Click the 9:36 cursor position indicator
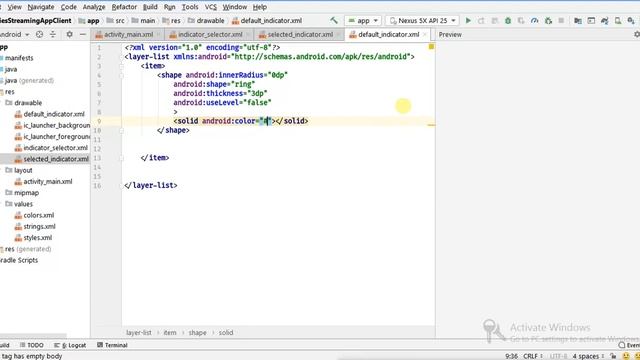Viewport: 640px width, 360px height. pyautogui.click(x=511, y=356)
